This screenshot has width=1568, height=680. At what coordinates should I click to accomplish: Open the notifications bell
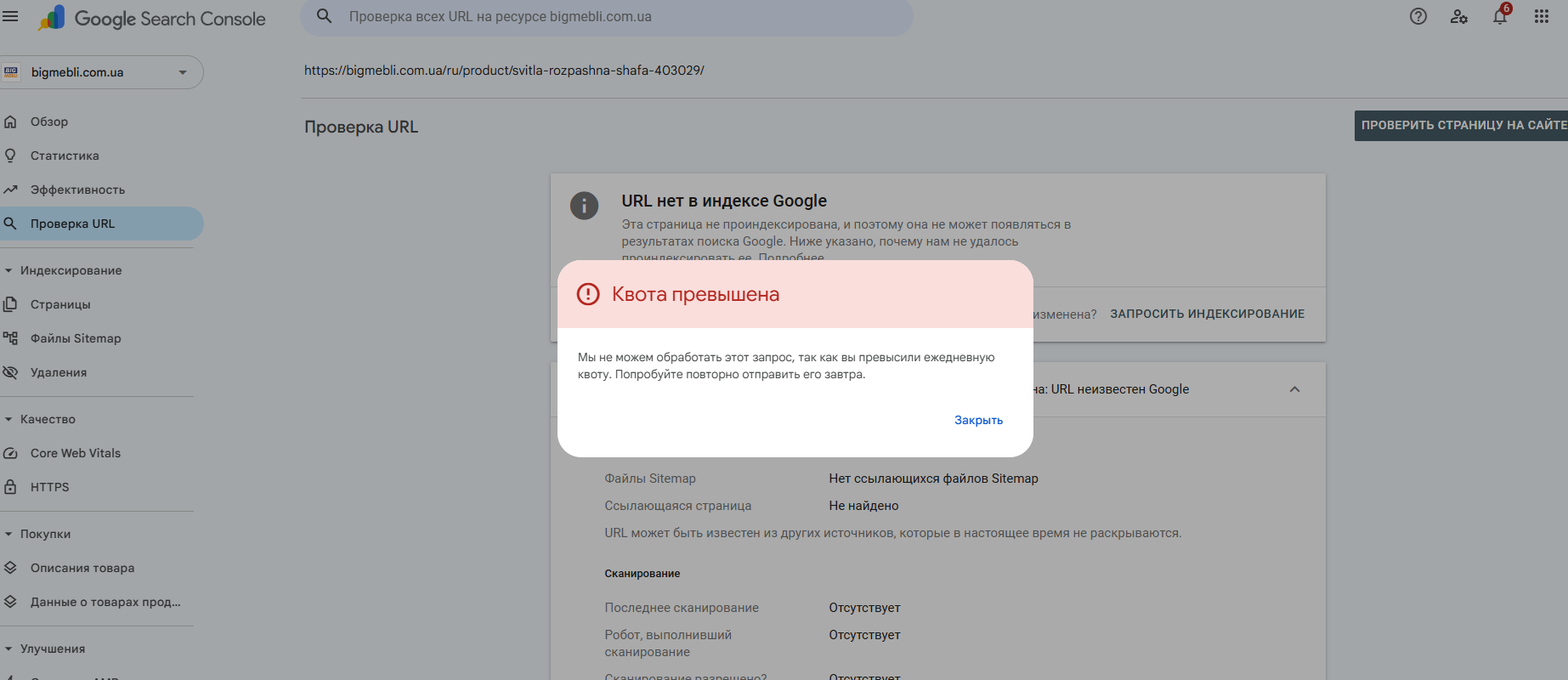(x=1500, y=17)
